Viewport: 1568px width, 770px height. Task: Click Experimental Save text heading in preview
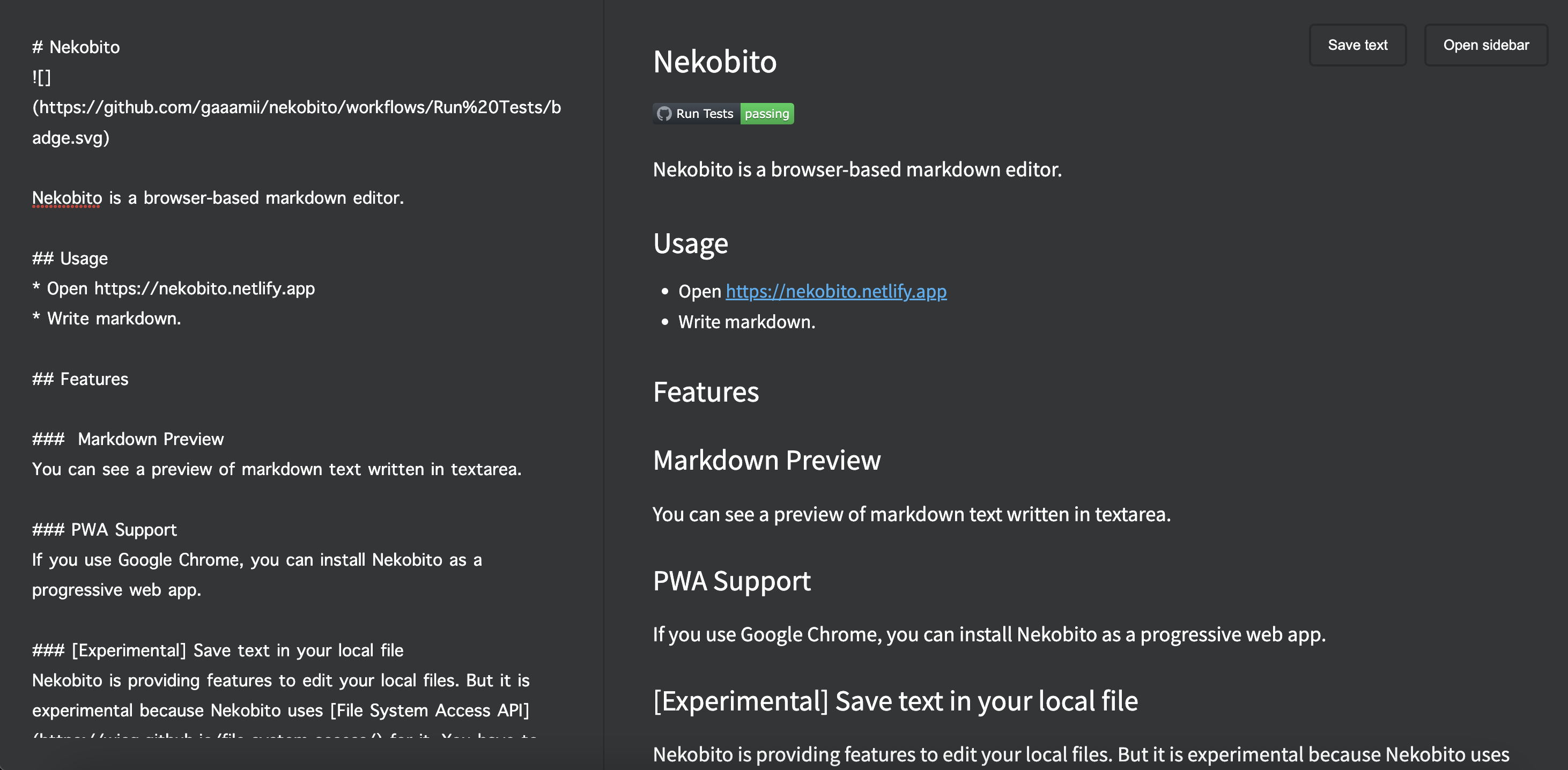tap(895, 701)
